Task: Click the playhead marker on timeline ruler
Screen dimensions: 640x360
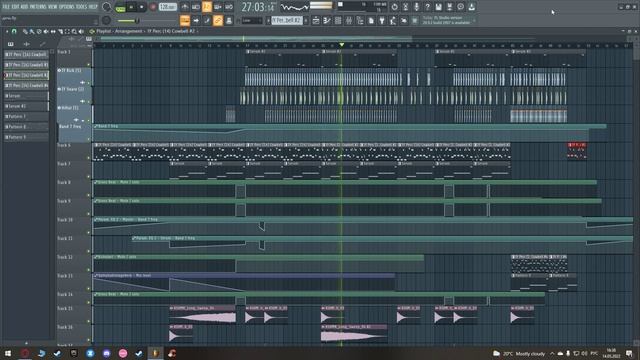Action: 342,44
